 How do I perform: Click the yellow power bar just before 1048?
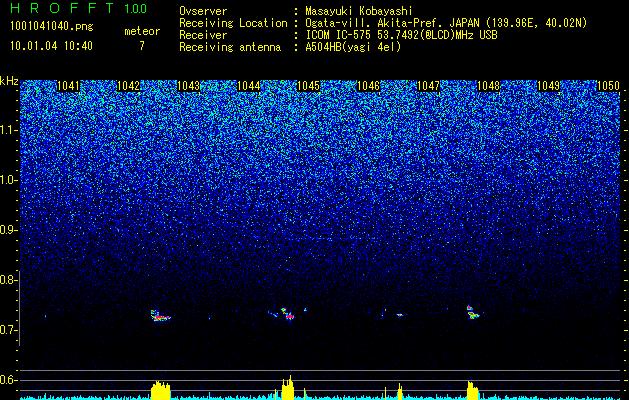click(x=473, y=390)
